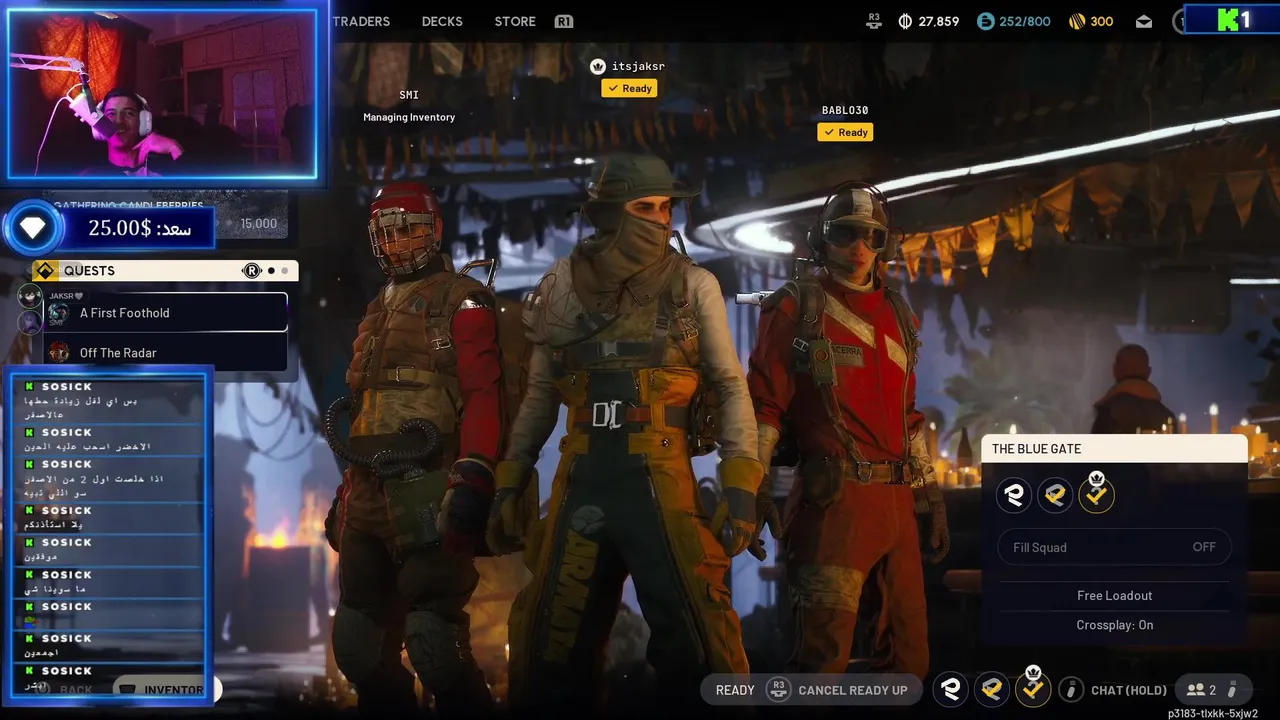
Task: Click yellow-check squad emblem in Blue Gate panel
Action: tap(1055, 494)
